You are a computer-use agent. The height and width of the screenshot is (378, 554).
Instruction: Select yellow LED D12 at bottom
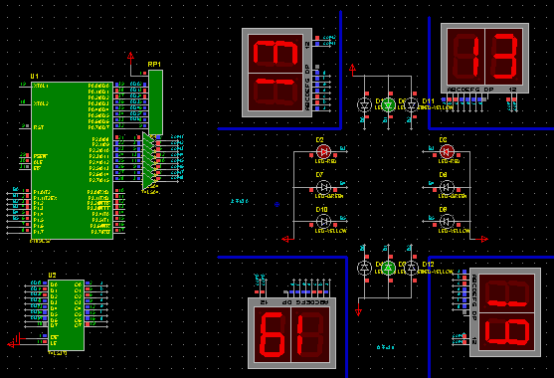(x=412, y=268)
